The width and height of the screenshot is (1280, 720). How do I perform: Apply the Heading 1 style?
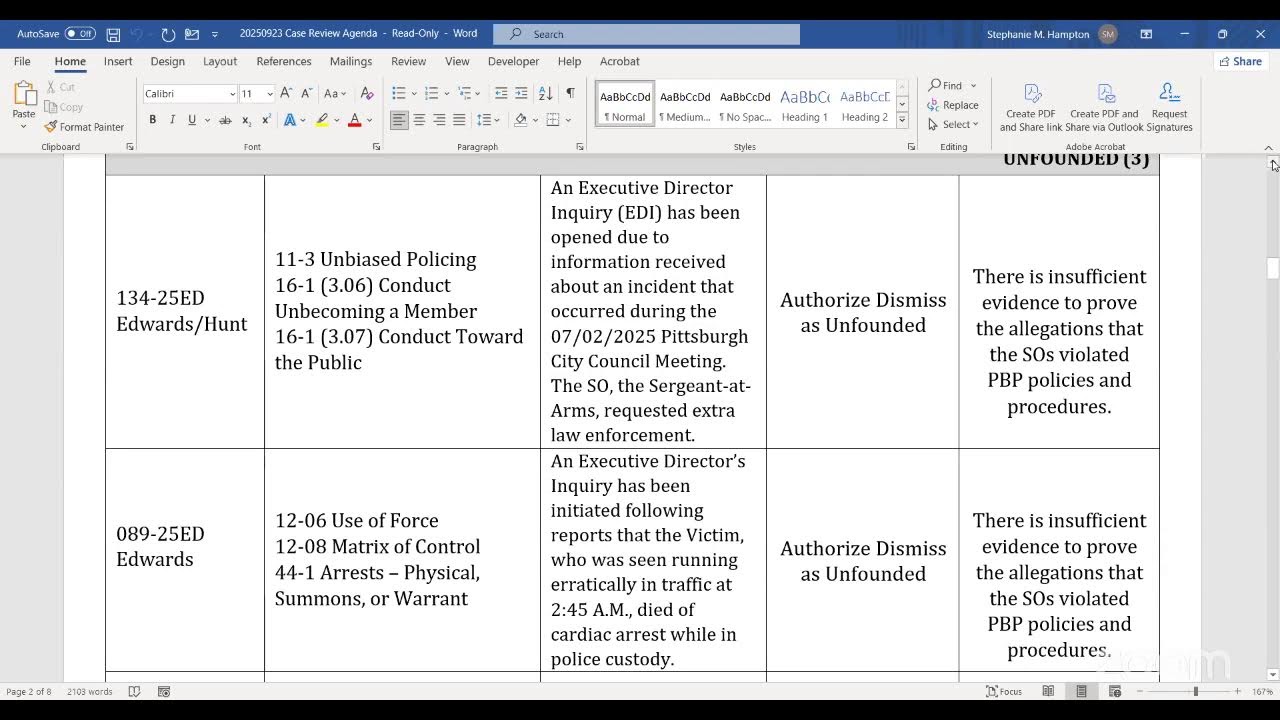[805, 105]
